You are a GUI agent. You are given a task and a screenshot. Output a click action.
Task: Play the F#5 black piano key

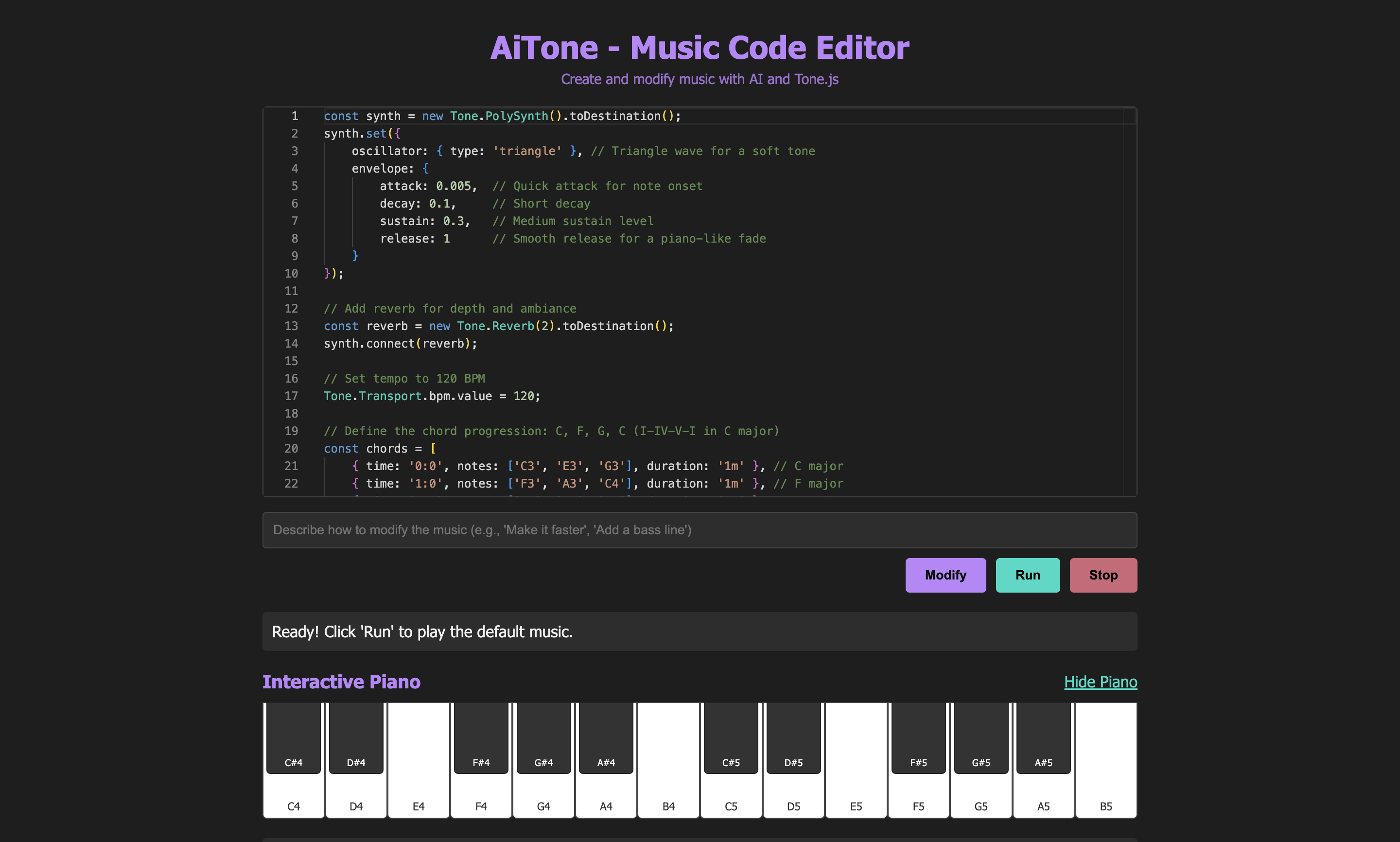(x=918, y=737)
